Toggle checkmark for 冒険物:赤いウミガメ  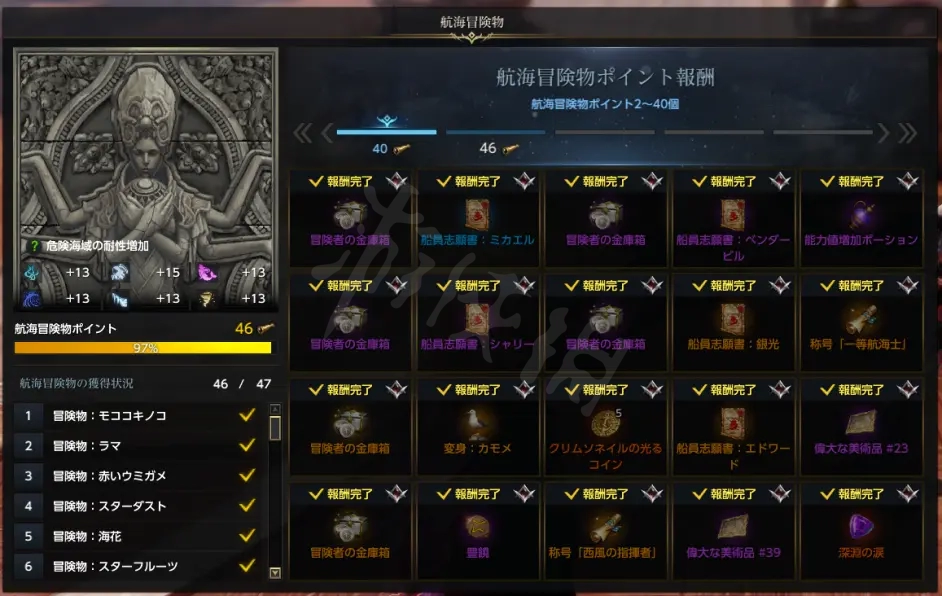(x=247, y=475)
